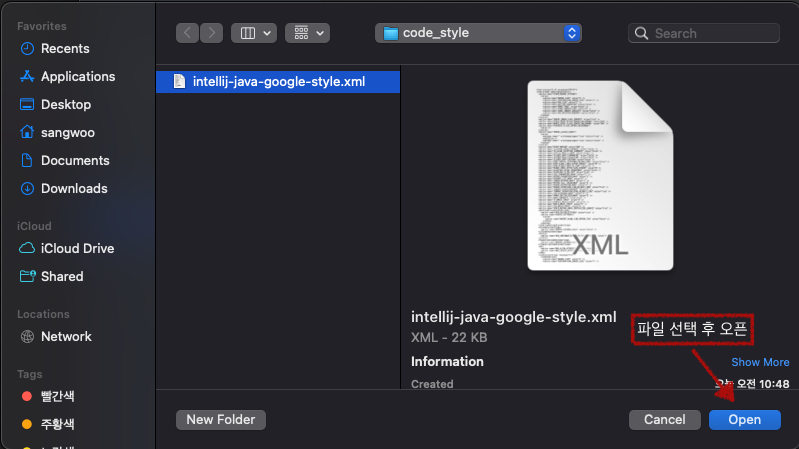Open the item grouping grid icon menu
The width and height of the screenshot is (799, 449).
[307, 33]
